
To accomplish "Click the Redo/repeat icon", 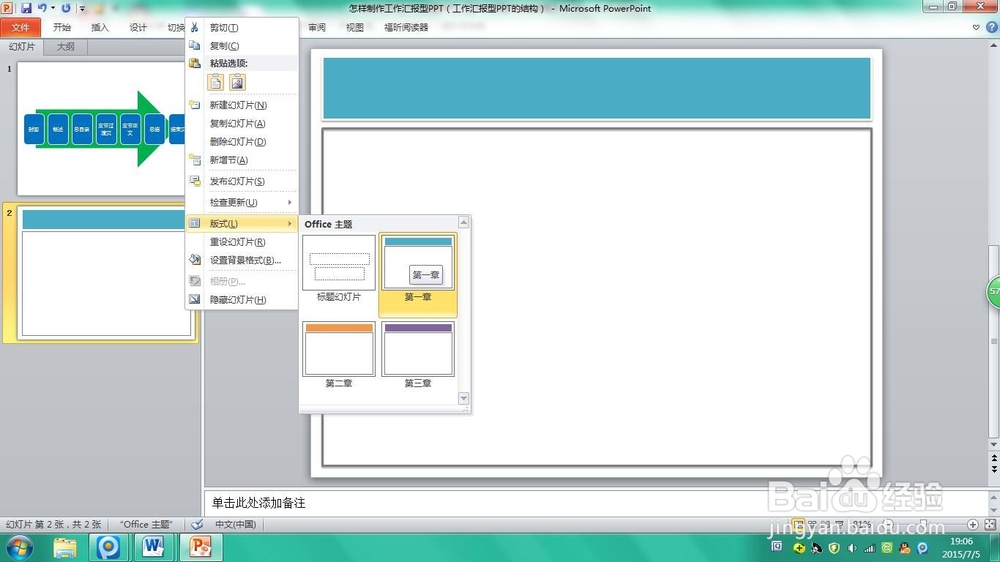I will [66, 8].
